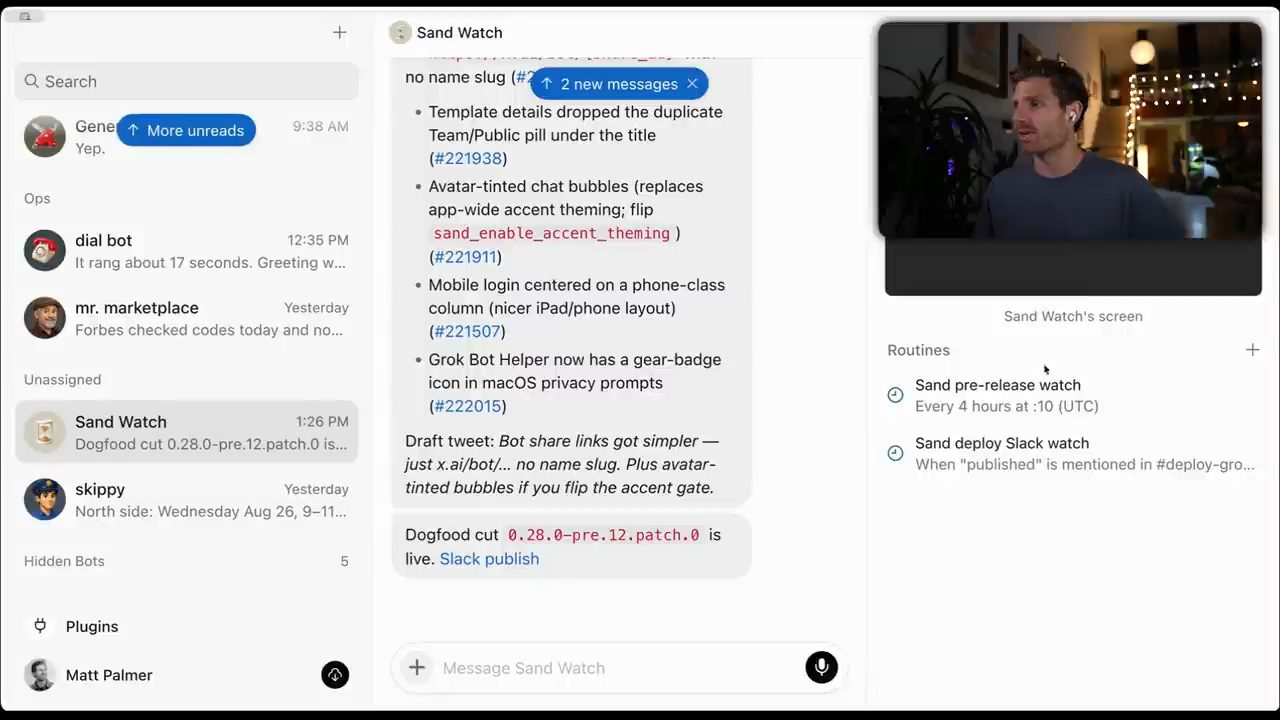Expand the Hidden Bots section
This screenshot has width=1280, height=720.
[186, 561]
